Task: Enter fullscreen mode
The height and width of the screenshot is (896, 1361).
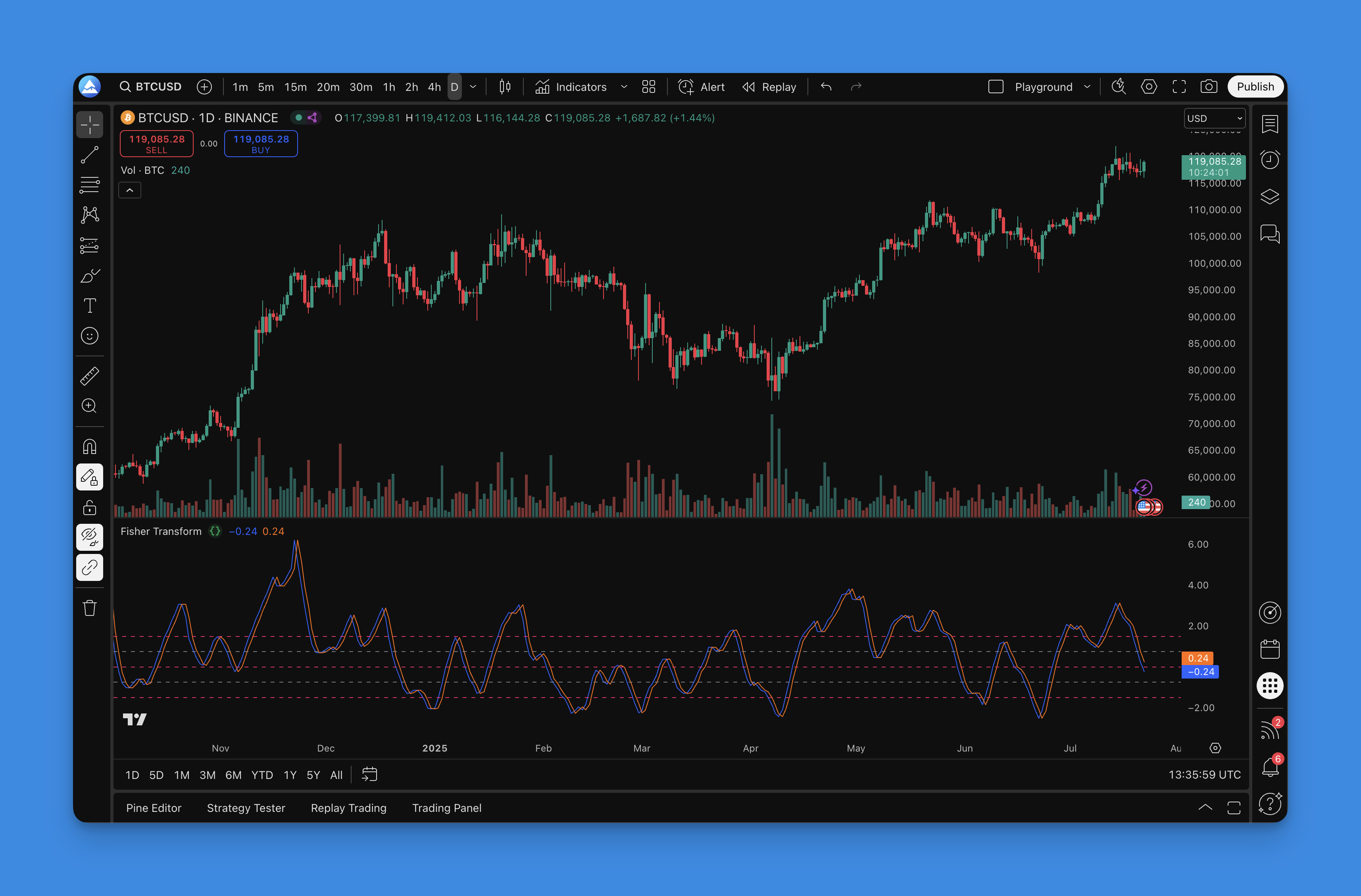Action: point(1179,87)
